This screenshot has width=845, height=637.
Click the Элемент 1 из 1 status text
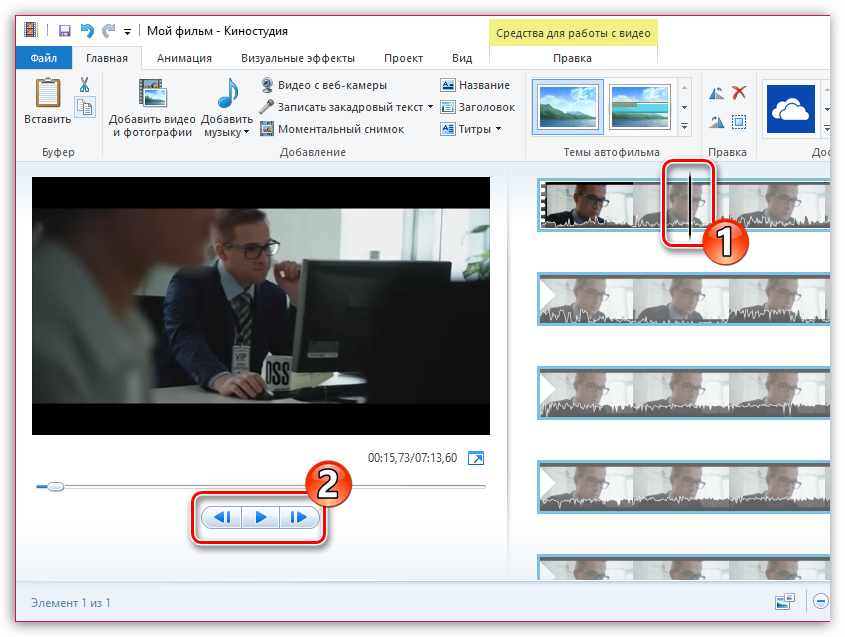[x=71, y=603]
